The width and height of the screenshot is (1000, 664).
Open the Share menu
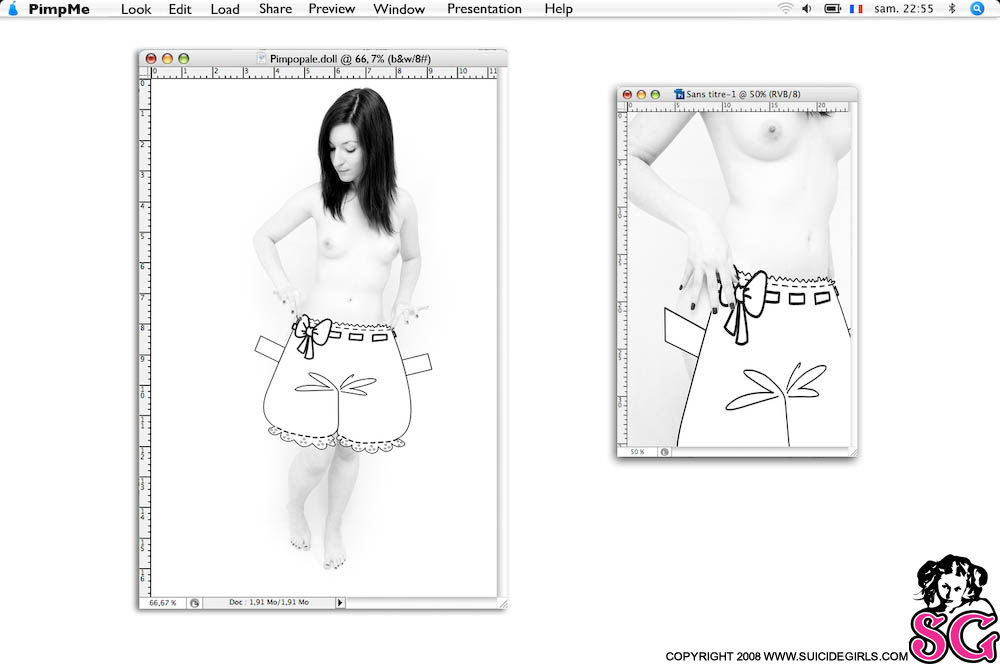[x=276, y=9]
